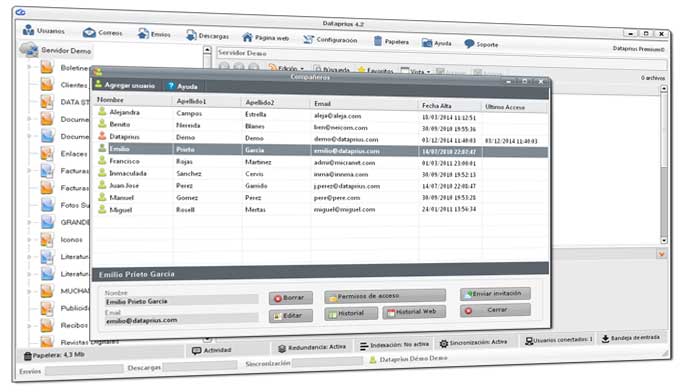Click the Editar button
This screenshot has height=392, width=680.
coord(291,315)
